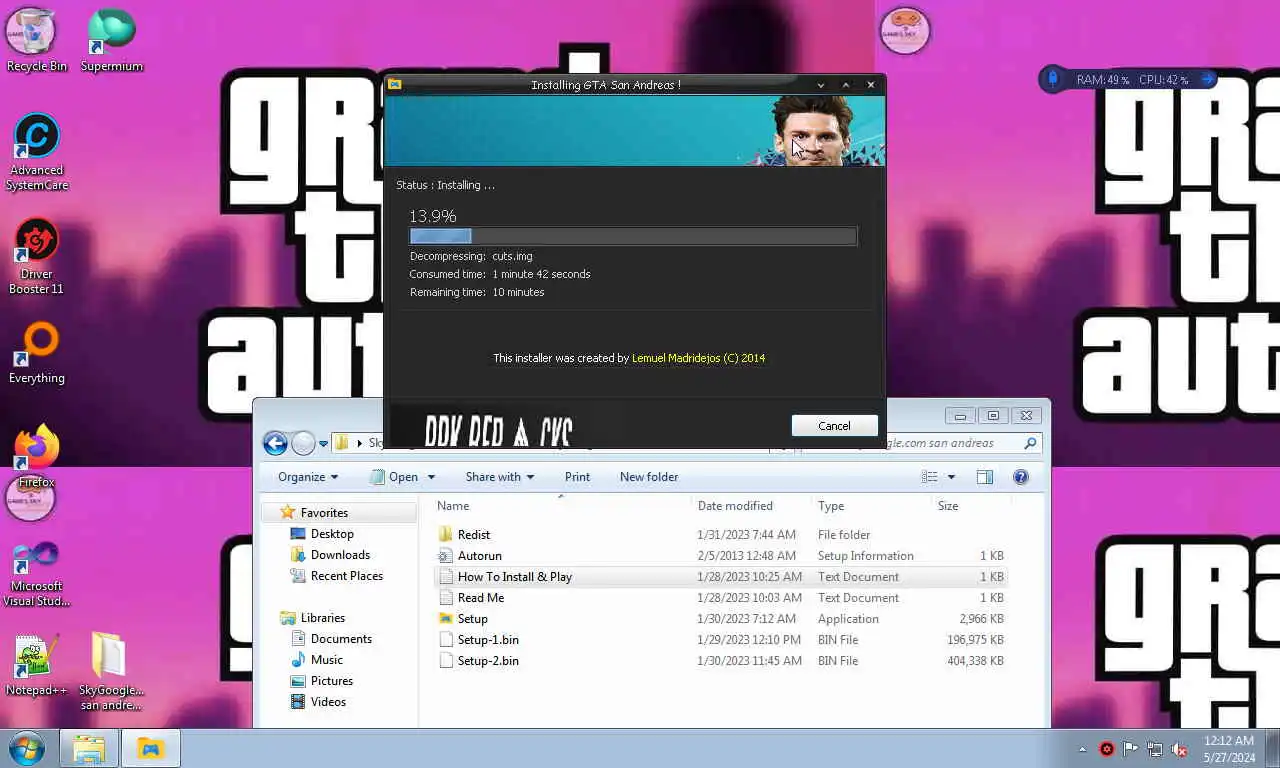
Task: Open the Microsoft Visual Studio desktop shortcut
Action: (37, 574)
